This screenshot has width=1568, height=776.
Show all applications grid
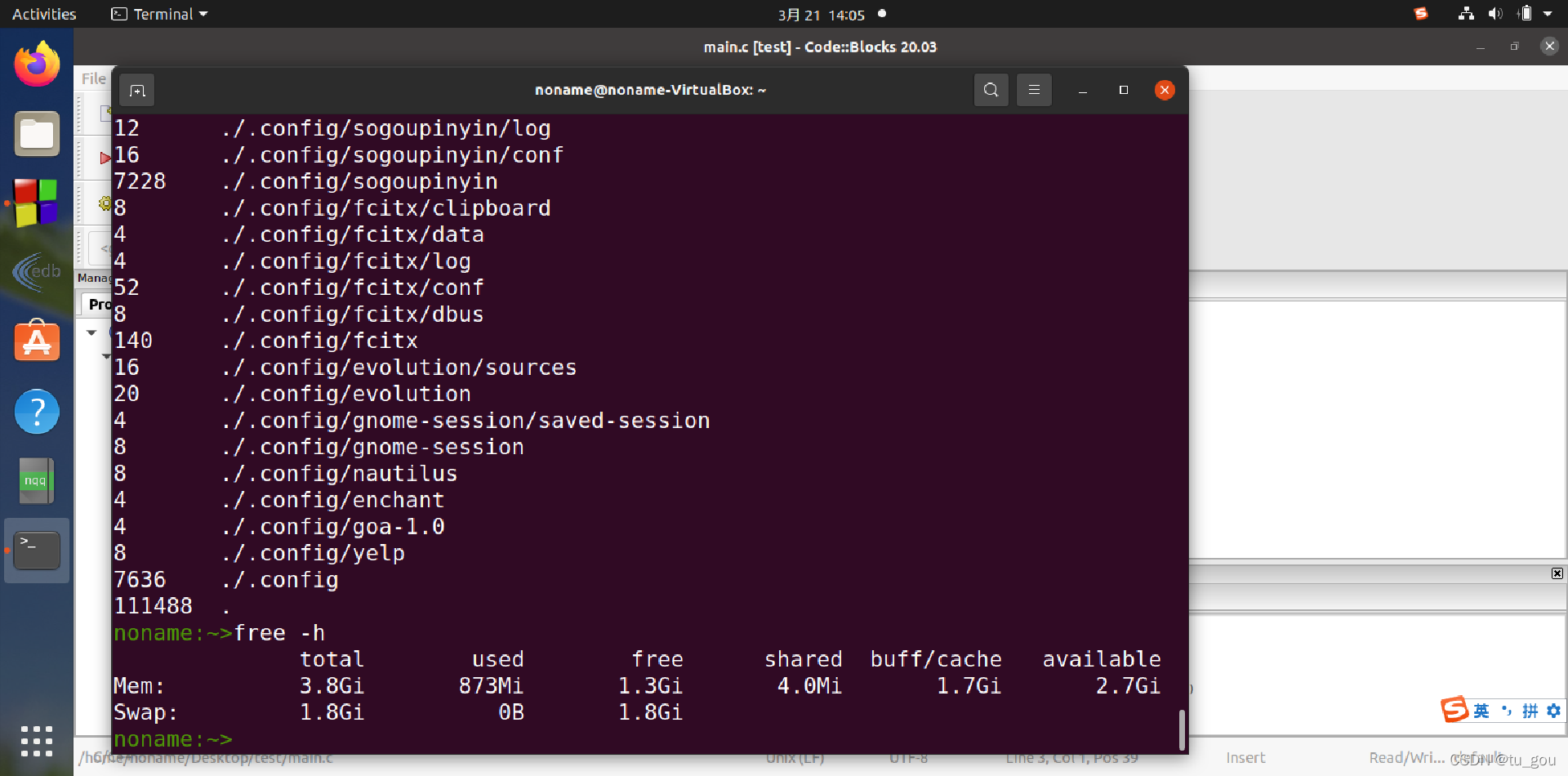[37, 741]
